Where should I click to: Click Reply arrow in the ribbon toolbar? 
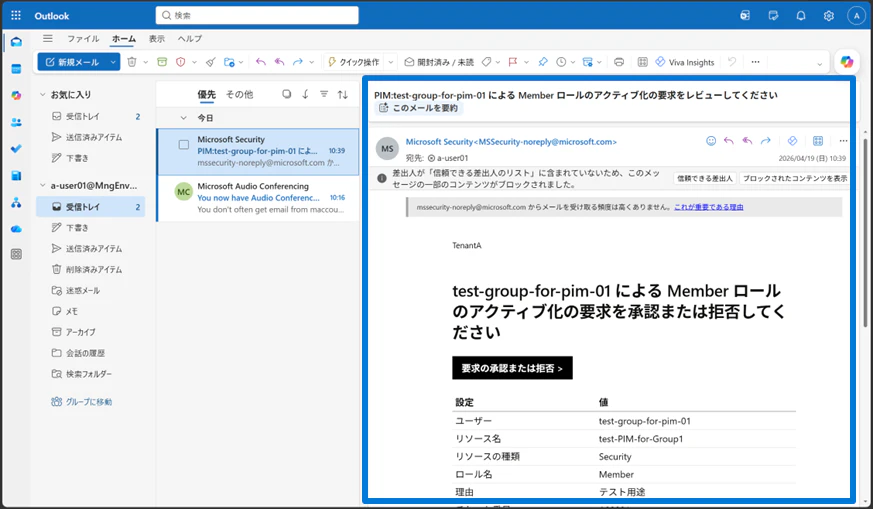pyautogui.click(x=261, y=62)
